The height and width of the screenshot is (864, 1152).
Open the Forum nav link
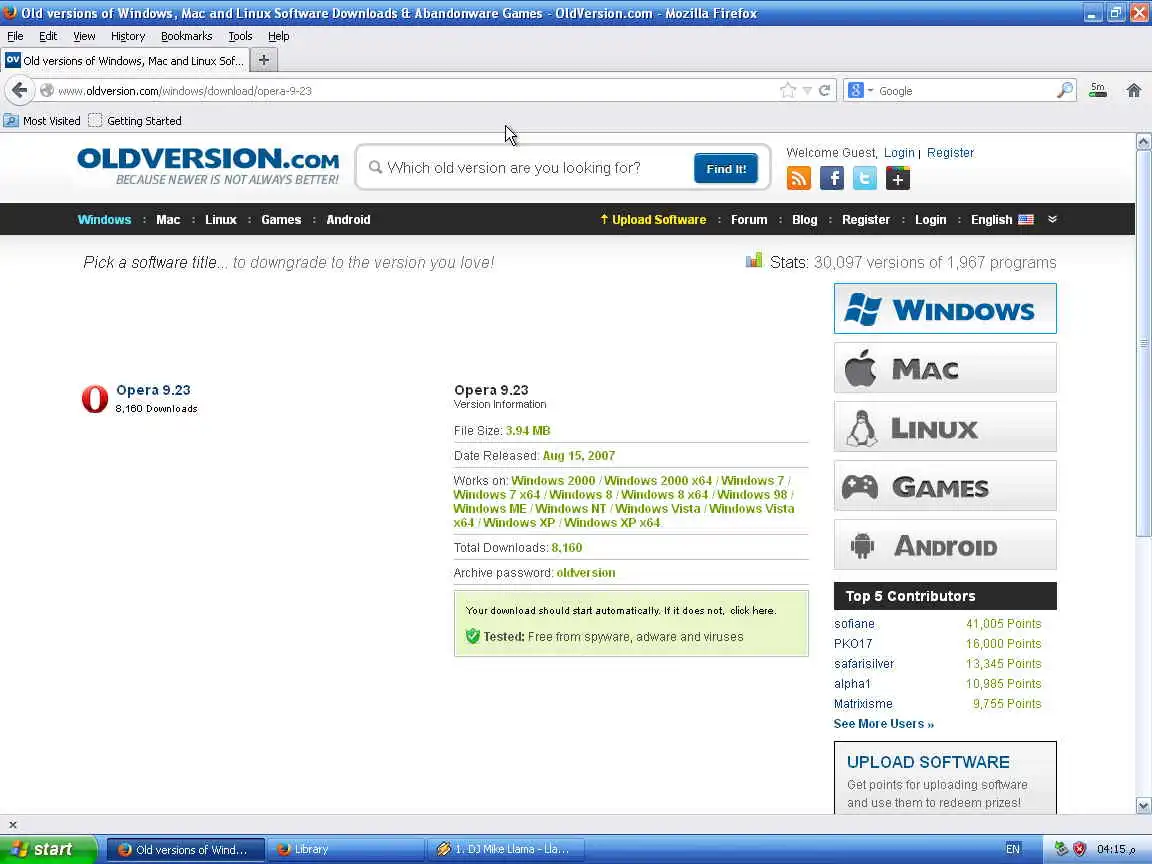[x=749, y=219]
